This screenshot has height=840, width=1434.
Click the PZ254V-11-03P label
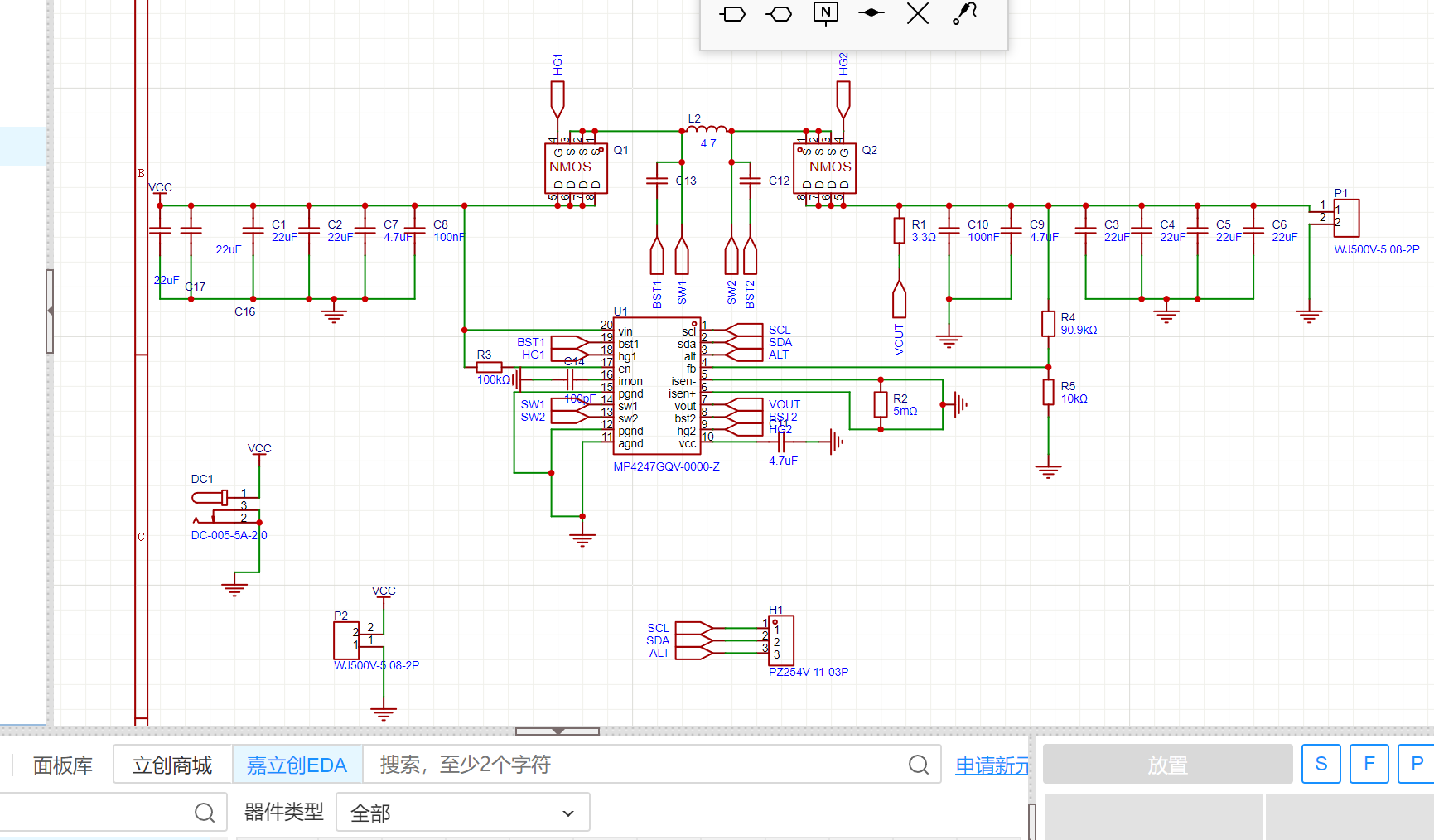tap(808, 672)
